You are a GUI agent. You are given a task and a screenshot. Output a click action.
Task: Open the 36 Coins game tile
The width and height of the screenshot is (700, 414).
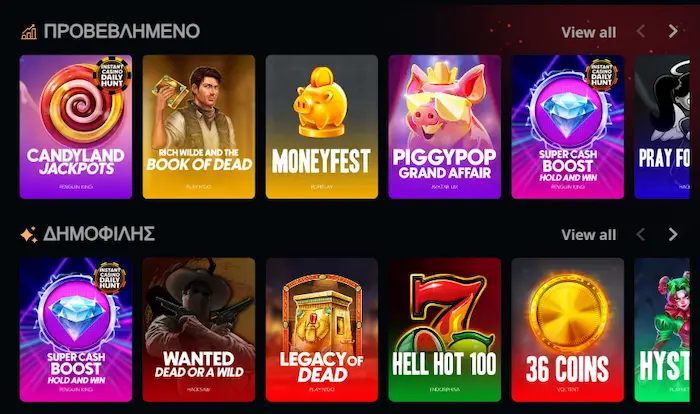567,330
